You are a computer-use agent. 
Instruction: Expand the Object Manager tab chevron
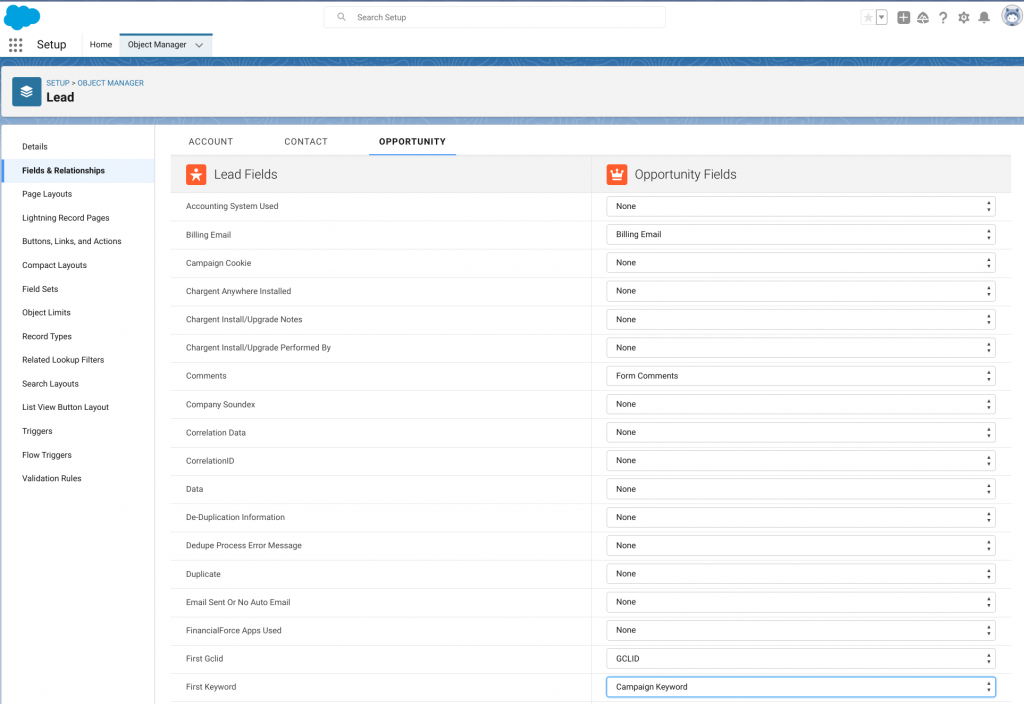[200, 45]
